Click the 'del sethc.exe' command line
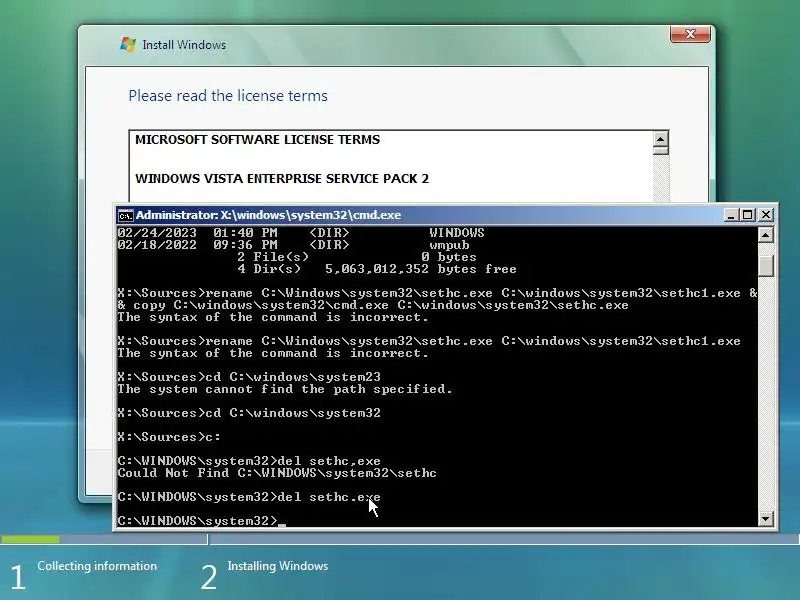The image size is (800, 600). point(249,497)
